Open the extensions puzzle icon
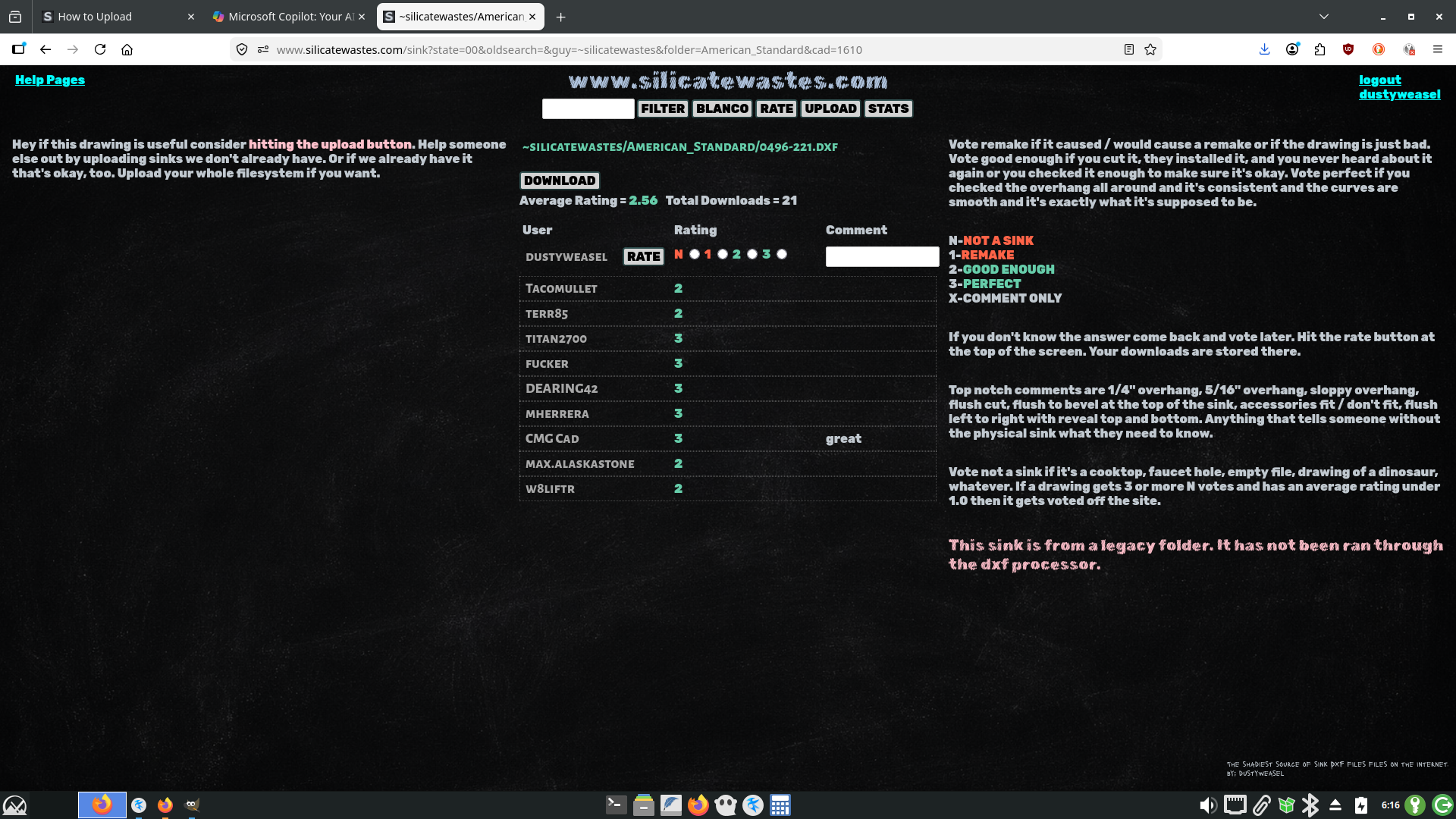The width and height of the screenshot is (1456, 819). point(1320,49)
